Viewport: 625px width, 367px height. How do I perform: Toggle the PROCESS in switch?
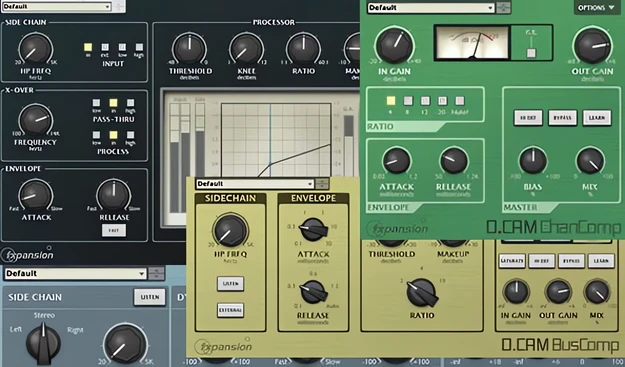click(x=113, y=135)
